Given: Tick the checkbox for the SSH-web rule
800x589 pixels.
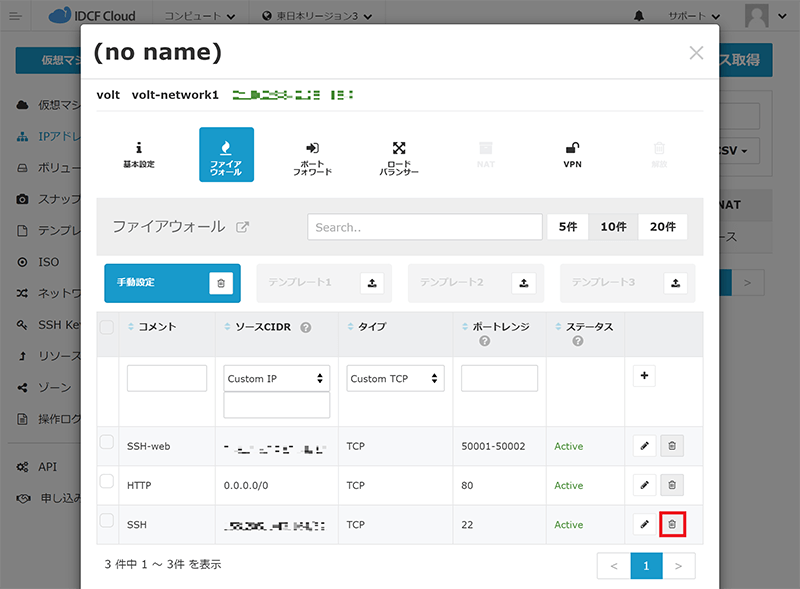Looking at the screenshot, I should pos(107,442).
